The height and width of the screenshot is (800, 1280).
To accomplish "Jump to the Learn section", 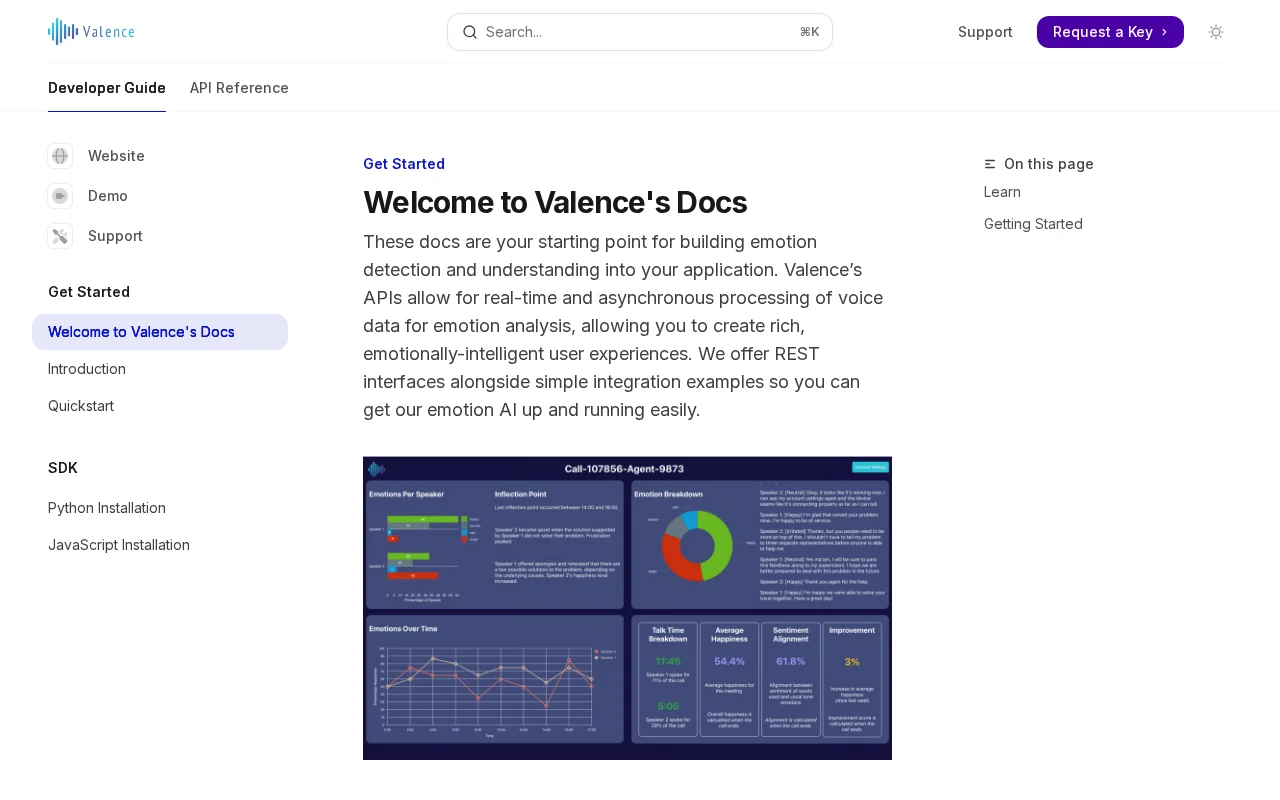I will 1002,192.
